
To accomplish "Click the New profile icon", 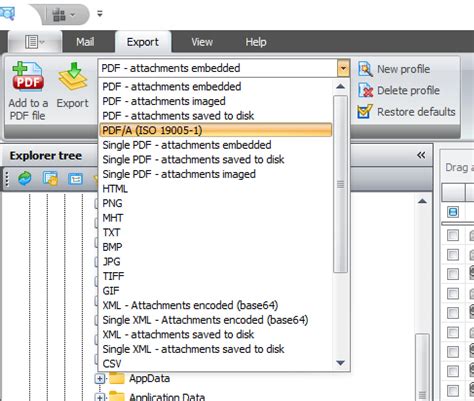I will coord(365,69).
